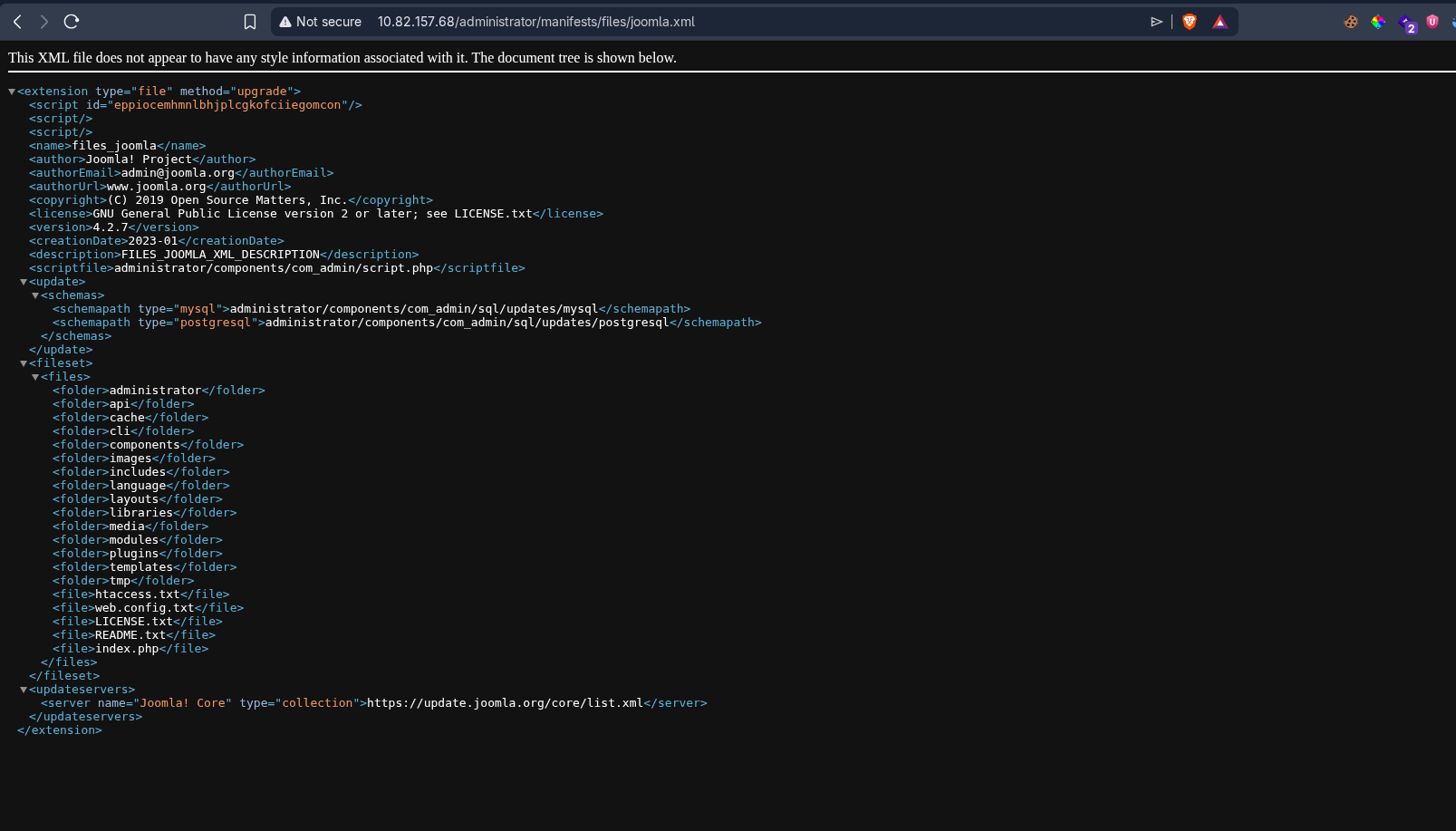Bookmark this page with the bookmark icon
Viewport: 1456px width, 831px height.
coord(250,22)
